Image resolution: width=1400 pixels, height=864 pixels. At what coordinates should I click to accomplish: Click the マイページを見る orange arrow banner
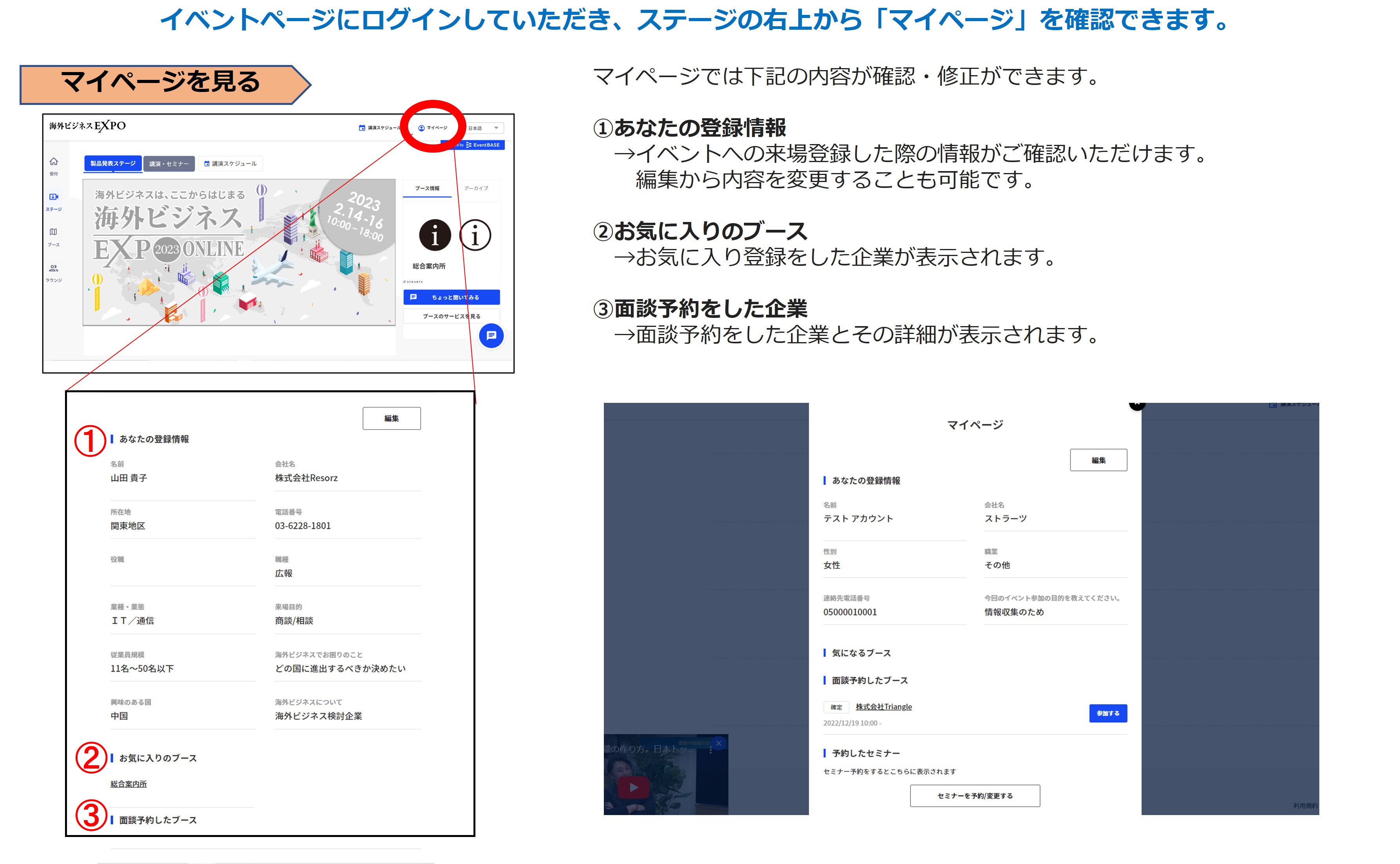(x=165, y=85)
